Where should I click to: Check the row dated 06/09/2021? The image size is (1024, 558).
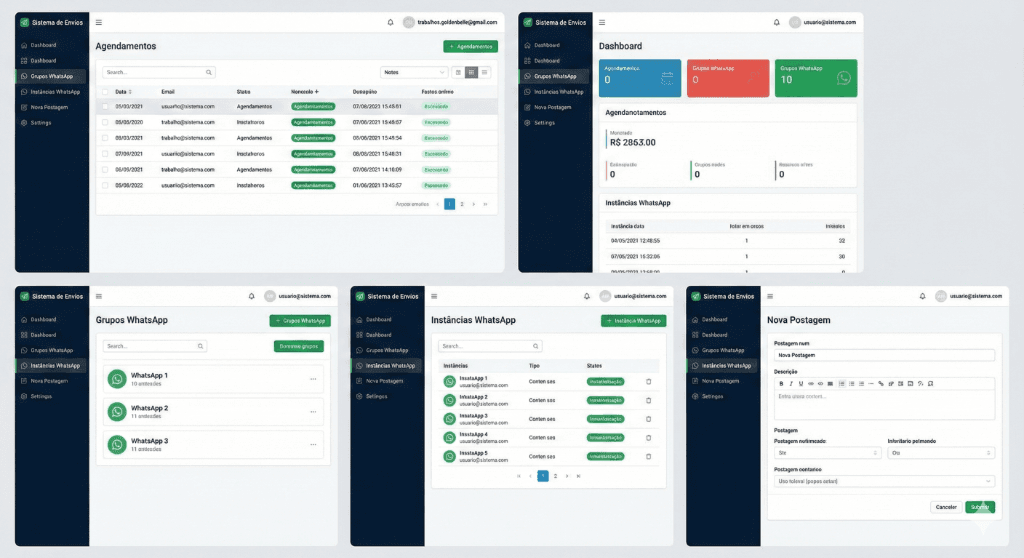(x=105, y=169)
